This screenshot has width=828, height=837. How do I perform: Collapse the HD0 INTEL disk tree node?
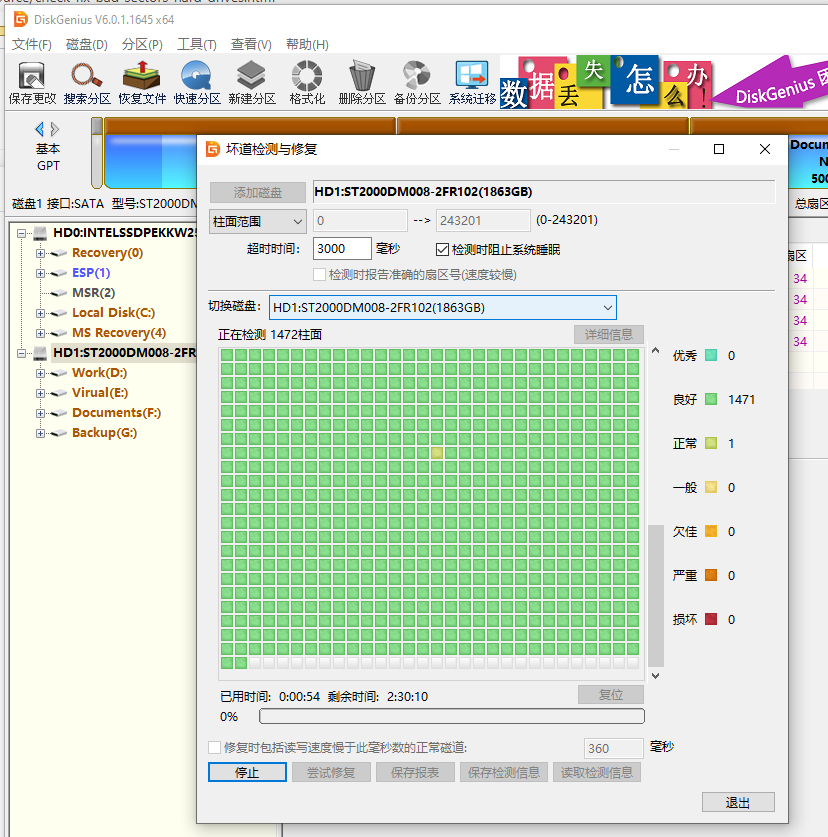[x=21, y=233]
